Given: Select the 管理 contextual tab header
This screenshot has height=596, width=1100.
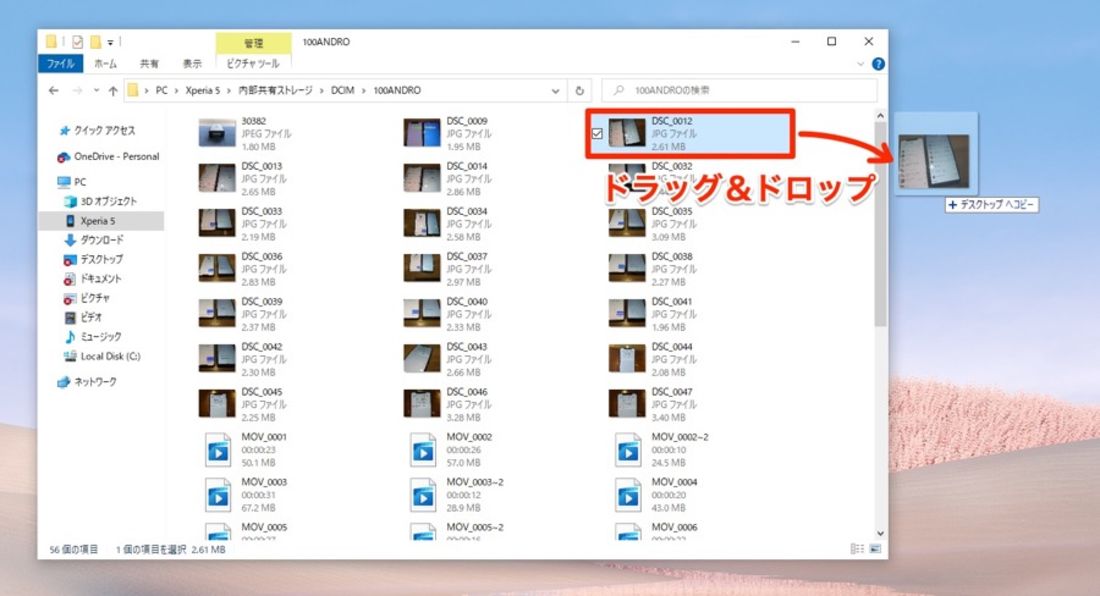Looking at the screenshot, I should [x=253, y=43].
